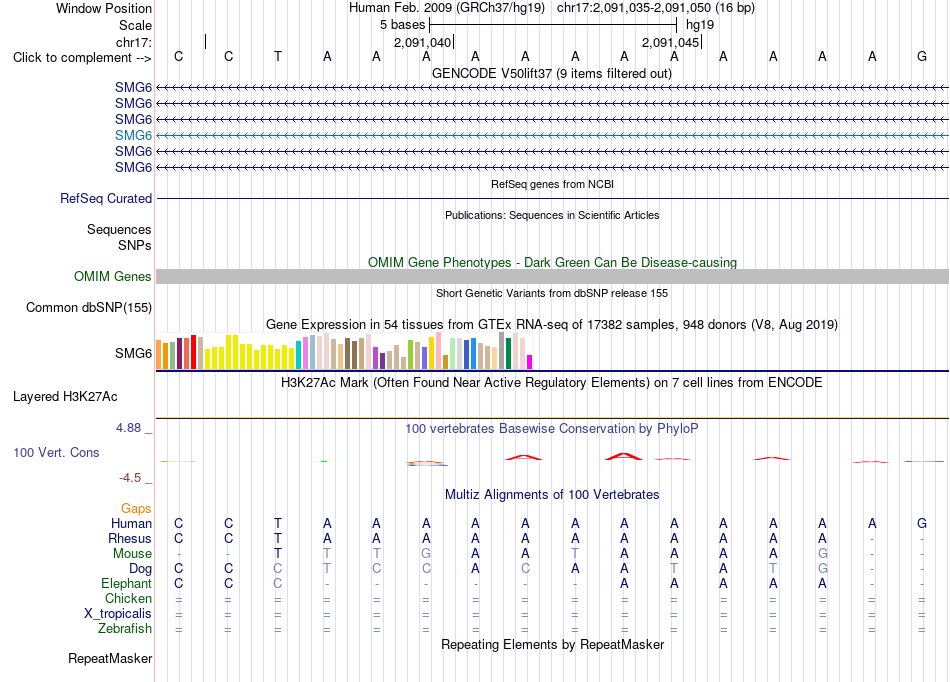Click 'Click to complement -->' to flip bases
This screenshot has width=950, height=682.
click(82, 58)
